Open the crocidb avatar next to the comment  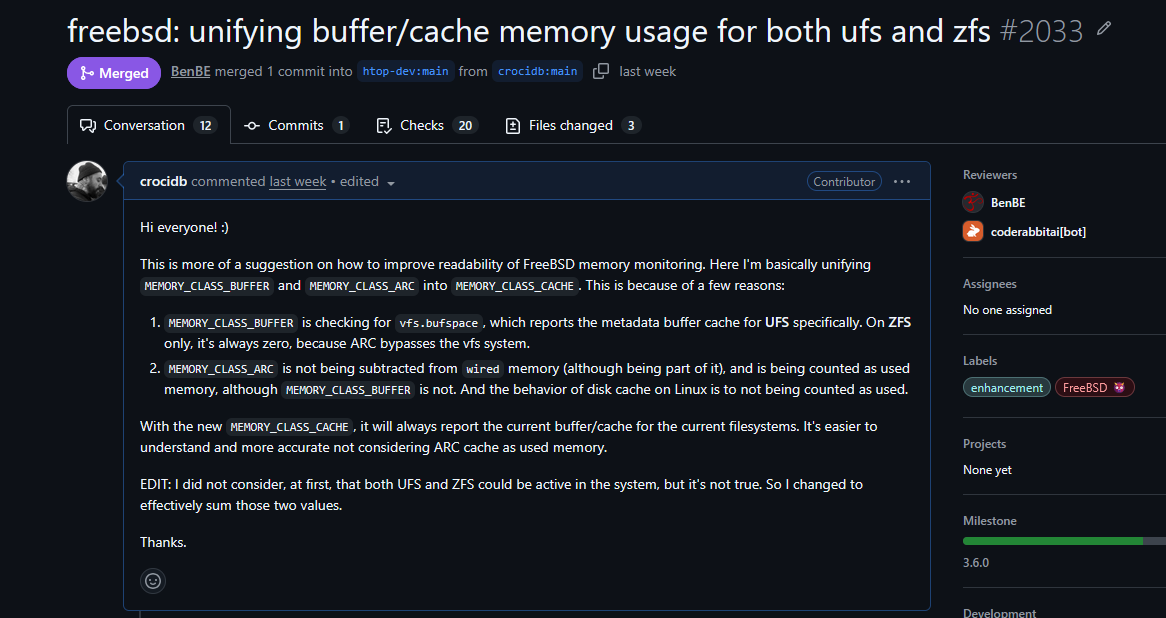[x=87, y=181]
